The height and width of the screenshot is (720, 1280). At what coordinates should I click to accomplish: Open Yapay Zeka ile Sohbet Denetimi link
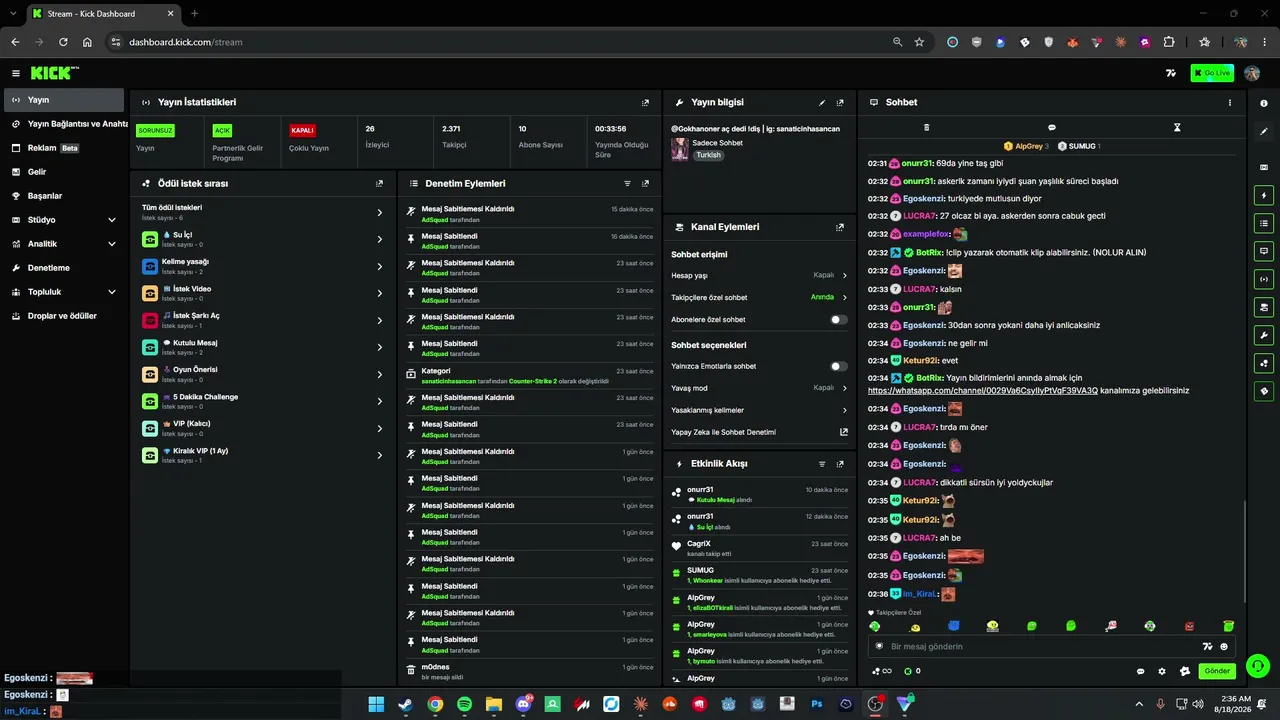759,432
